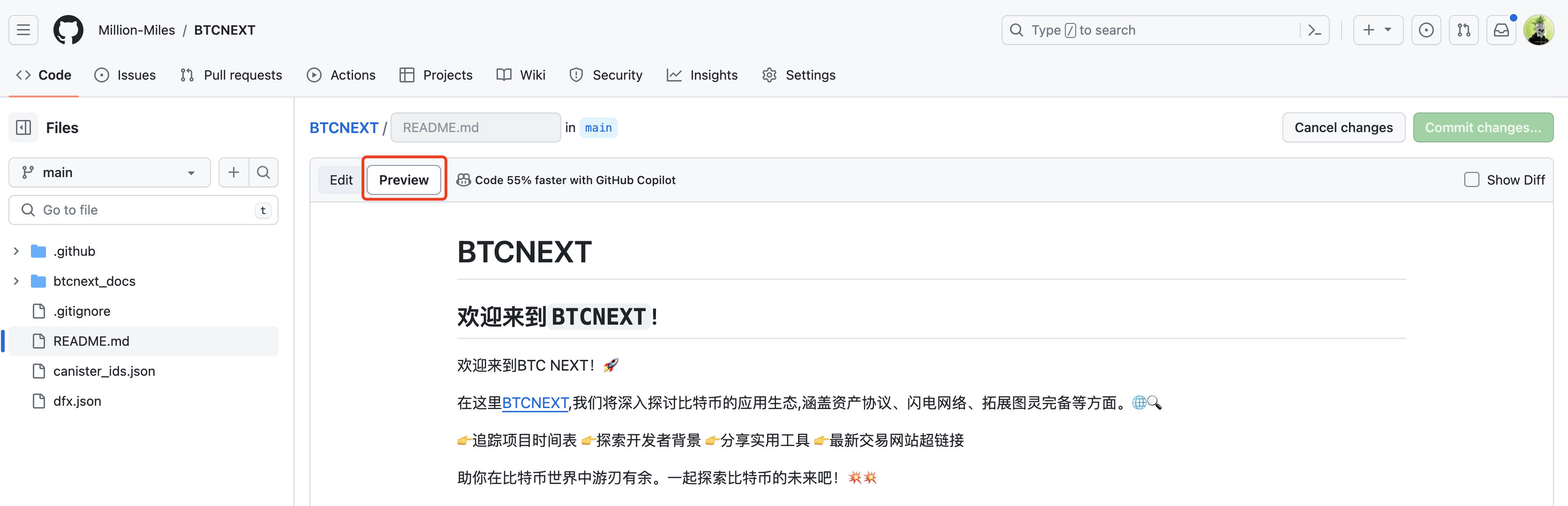Switch to the Insights tab
Viewport: 1568px width, 506px height.
(x=702, y=75)
